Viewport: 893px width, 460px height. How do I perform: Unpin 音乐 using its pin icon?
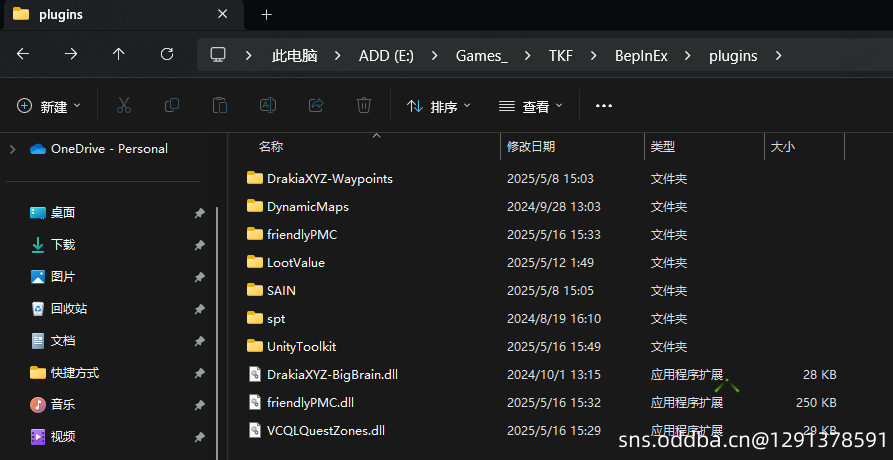tap(199, 405)
